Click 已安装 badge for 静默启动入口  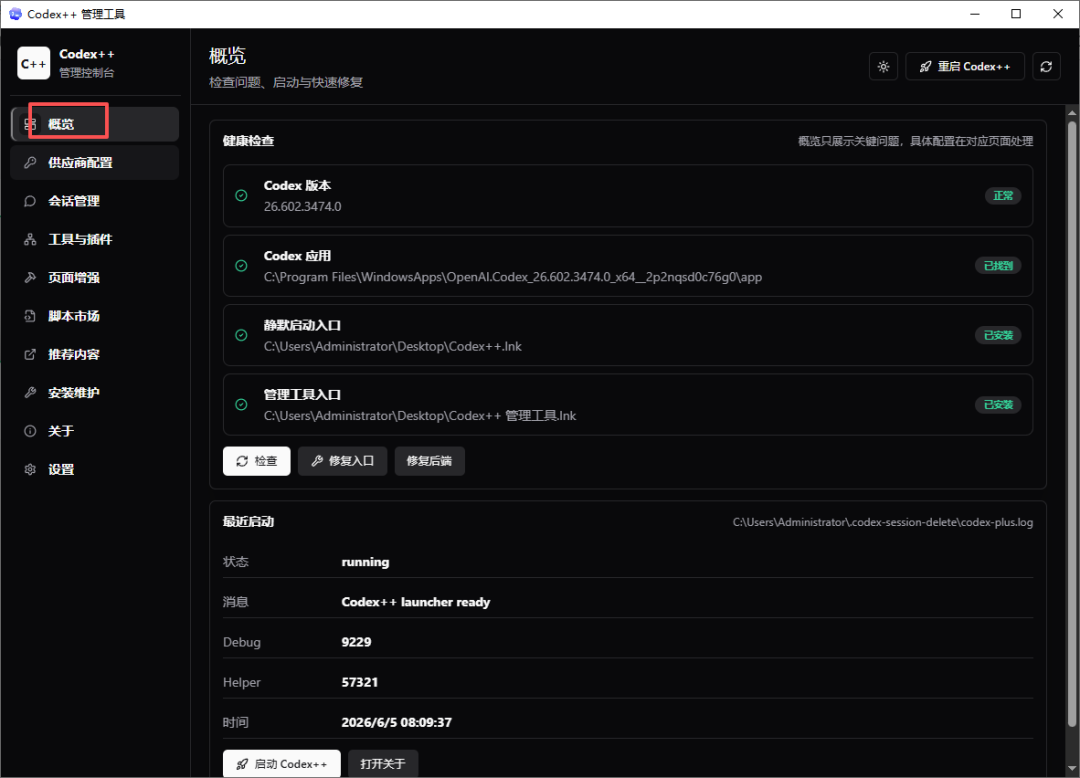pyautogui.click(x=998, y=335)
